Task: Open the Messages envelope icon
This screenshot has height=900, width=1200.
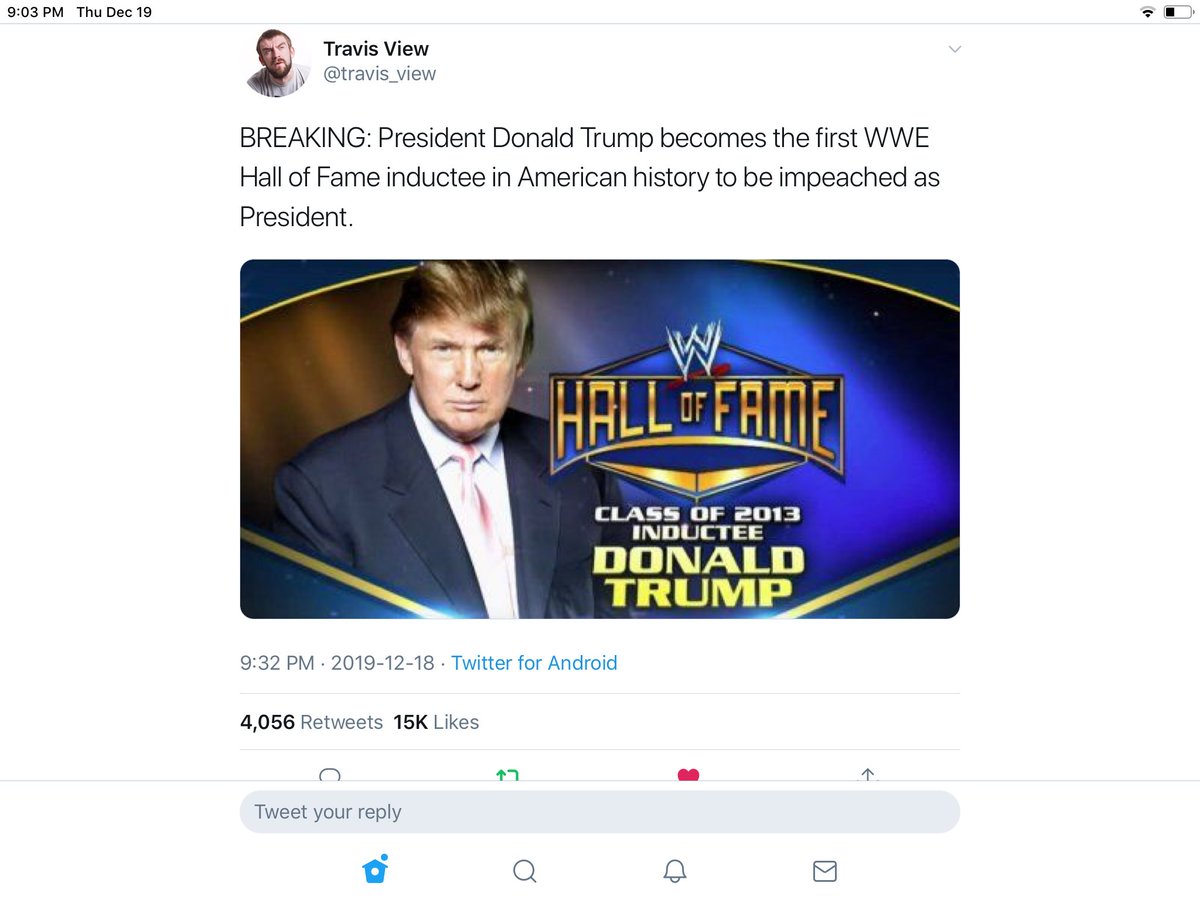Action: (x=825, y=871)
